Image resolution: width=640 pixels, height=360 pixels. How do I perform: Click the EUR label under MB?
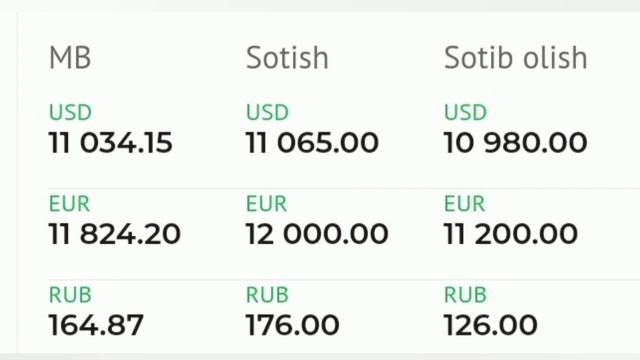69,203
